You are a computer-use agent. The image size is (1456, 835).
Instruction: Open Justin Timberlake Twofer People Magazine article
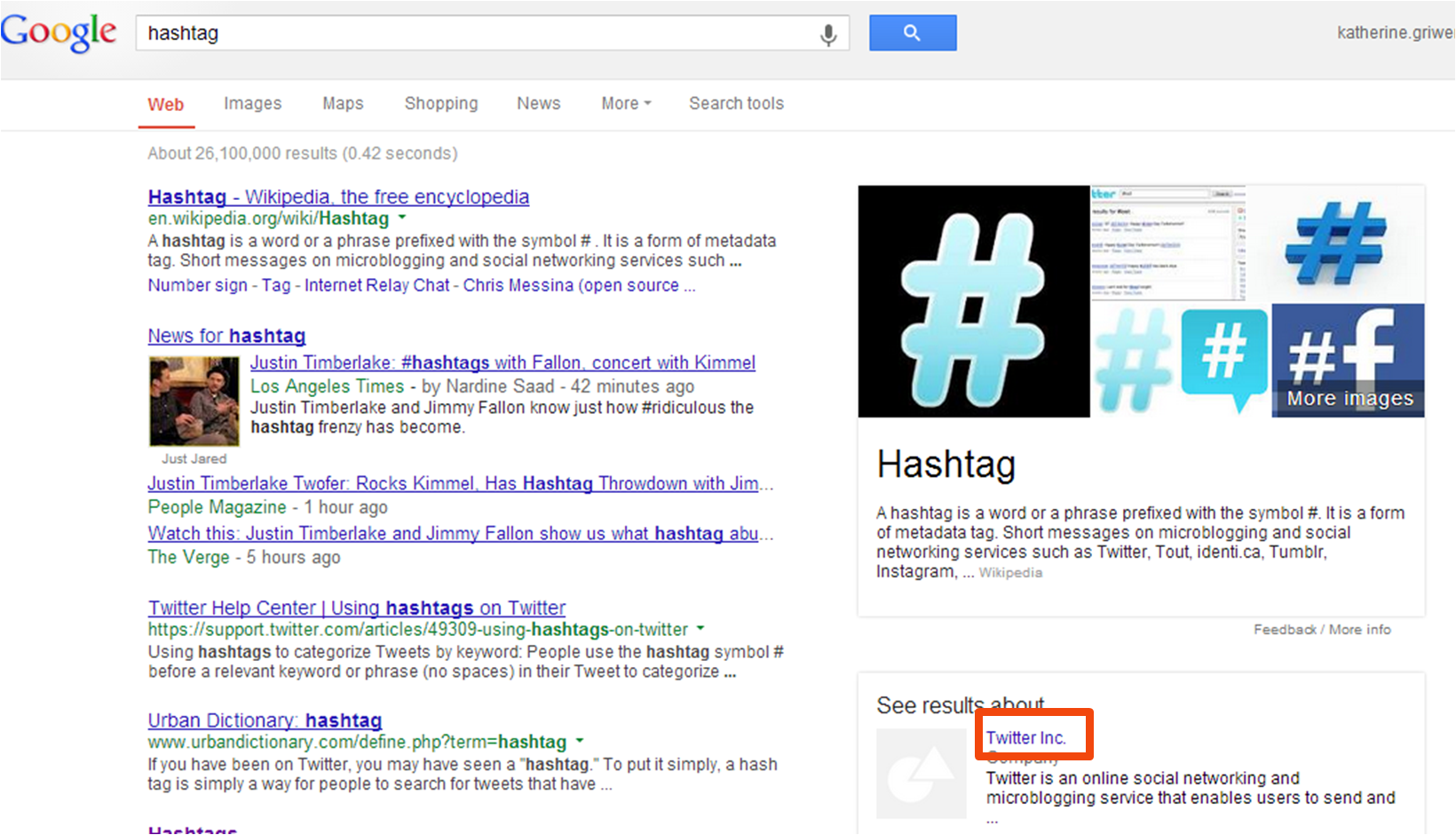[461, 483]
